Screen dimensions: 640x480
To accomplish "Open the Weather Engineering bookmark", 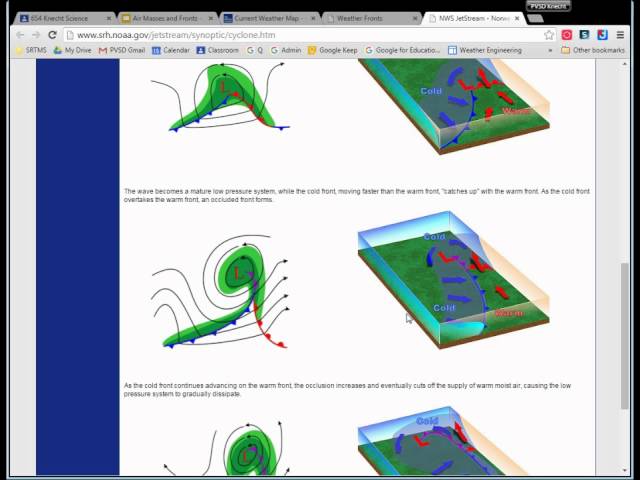I will (485, 50).
